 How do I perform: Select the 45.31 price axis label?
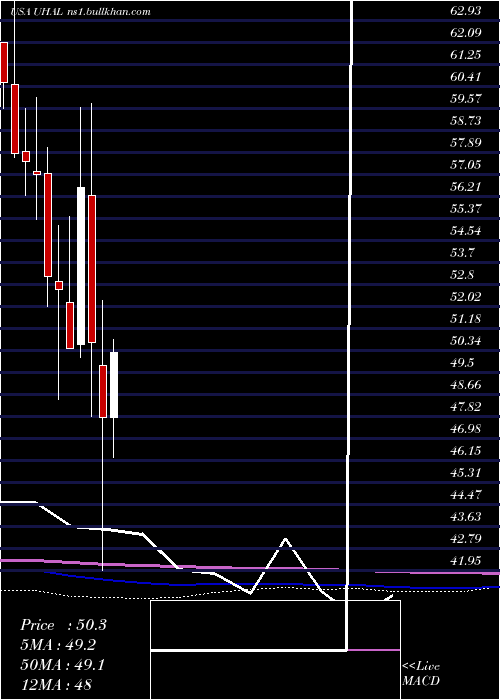coord(466,473)
